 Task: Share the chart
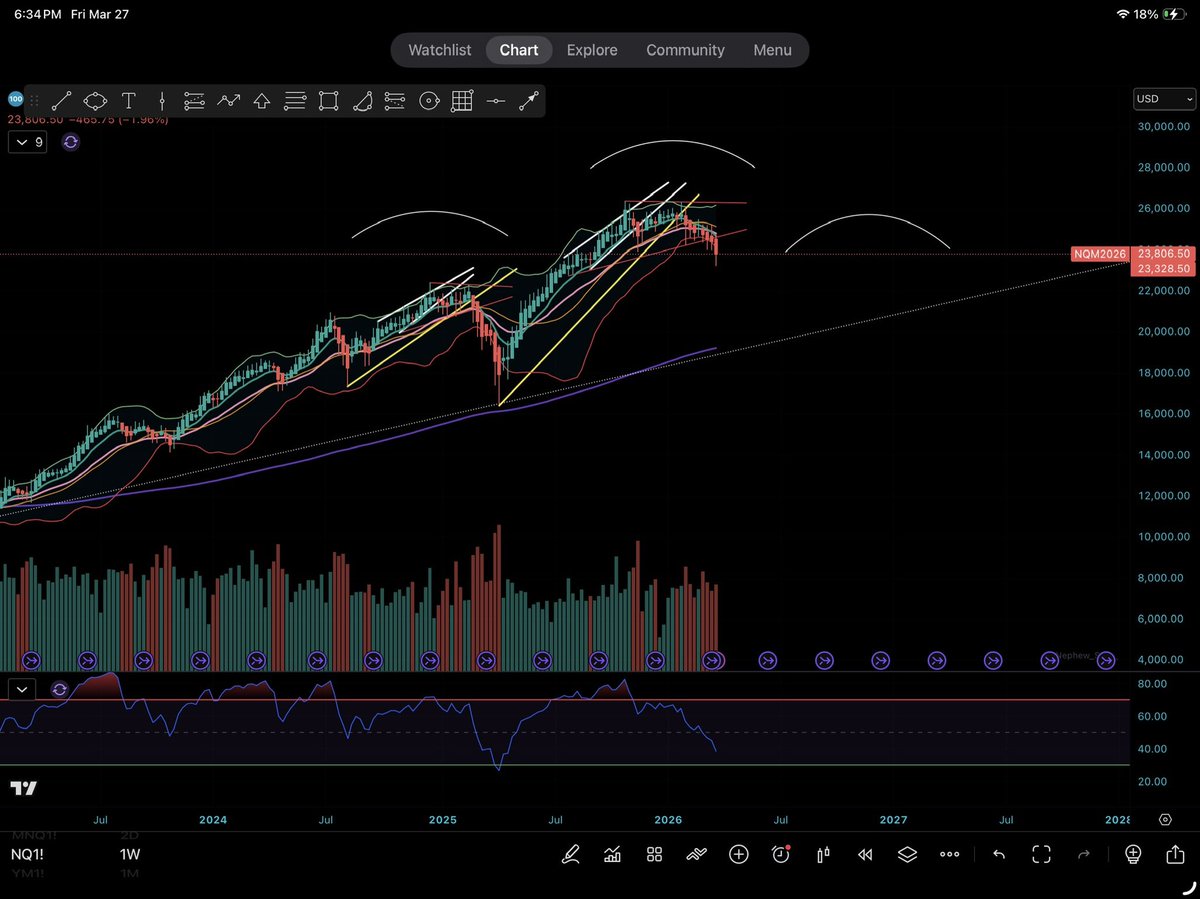pos(1175,854)
